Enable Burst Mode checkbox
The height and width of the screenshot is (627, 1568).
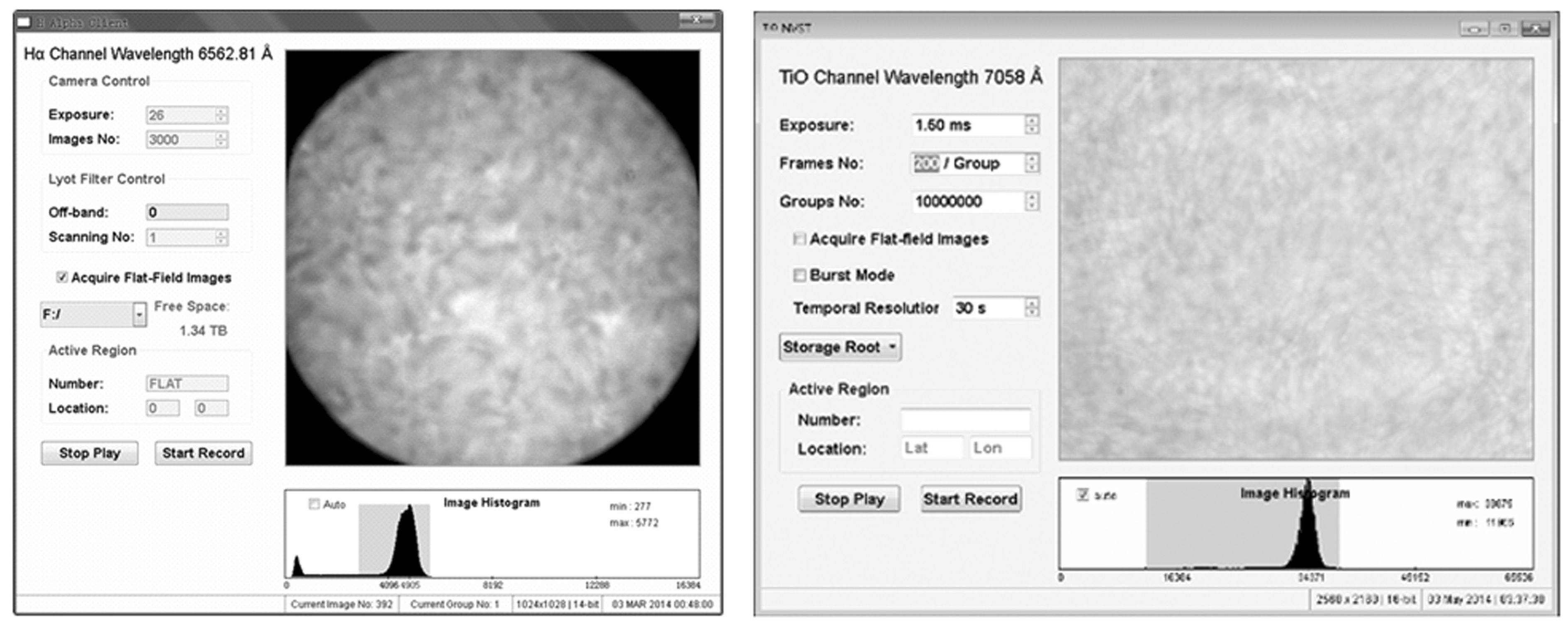pyautogui.click(x=799, y=275)
